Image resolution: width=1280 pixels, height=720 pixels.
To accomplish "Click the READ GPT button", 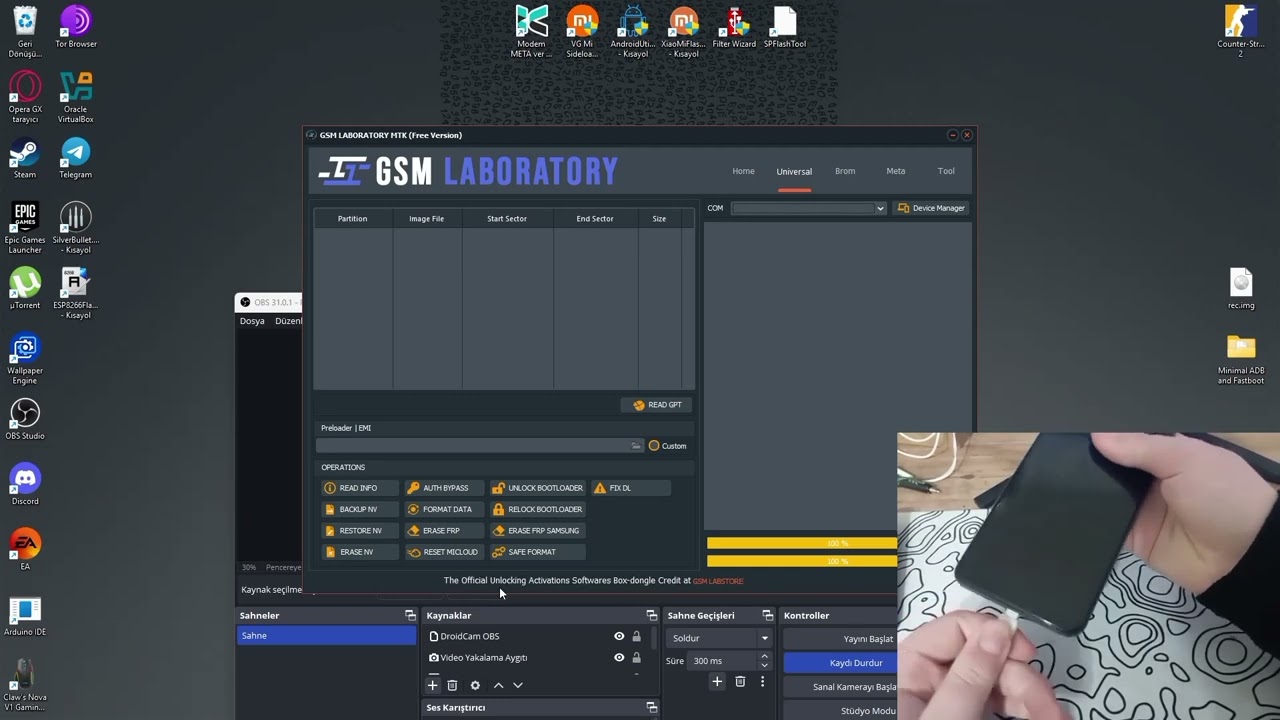I will pyautogui.click(x=657, y=405).
